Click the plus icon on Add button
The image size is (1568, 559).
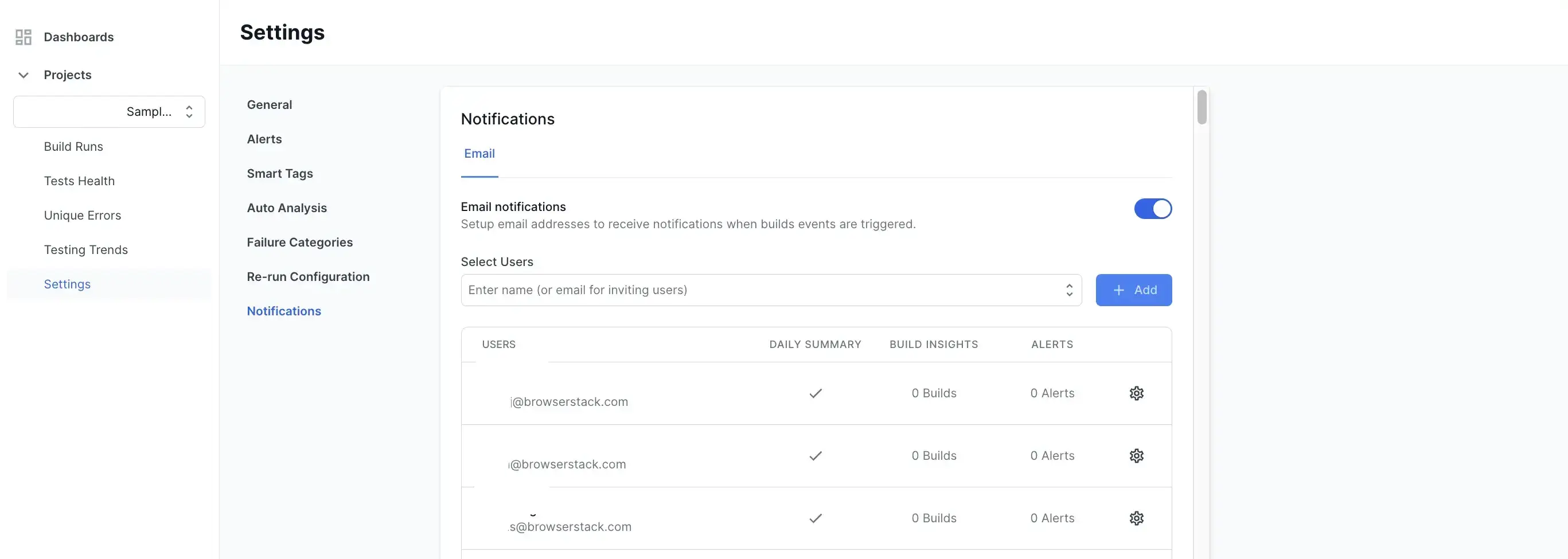[1118, 290]
